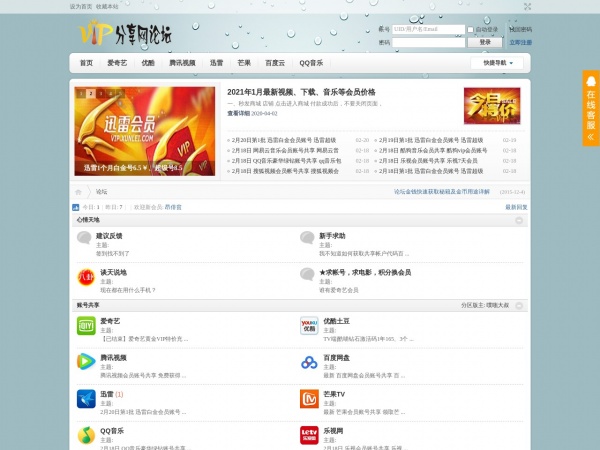Collapse the 账号共享 section
The image size is (600, 450).
[x=519, y=305]
